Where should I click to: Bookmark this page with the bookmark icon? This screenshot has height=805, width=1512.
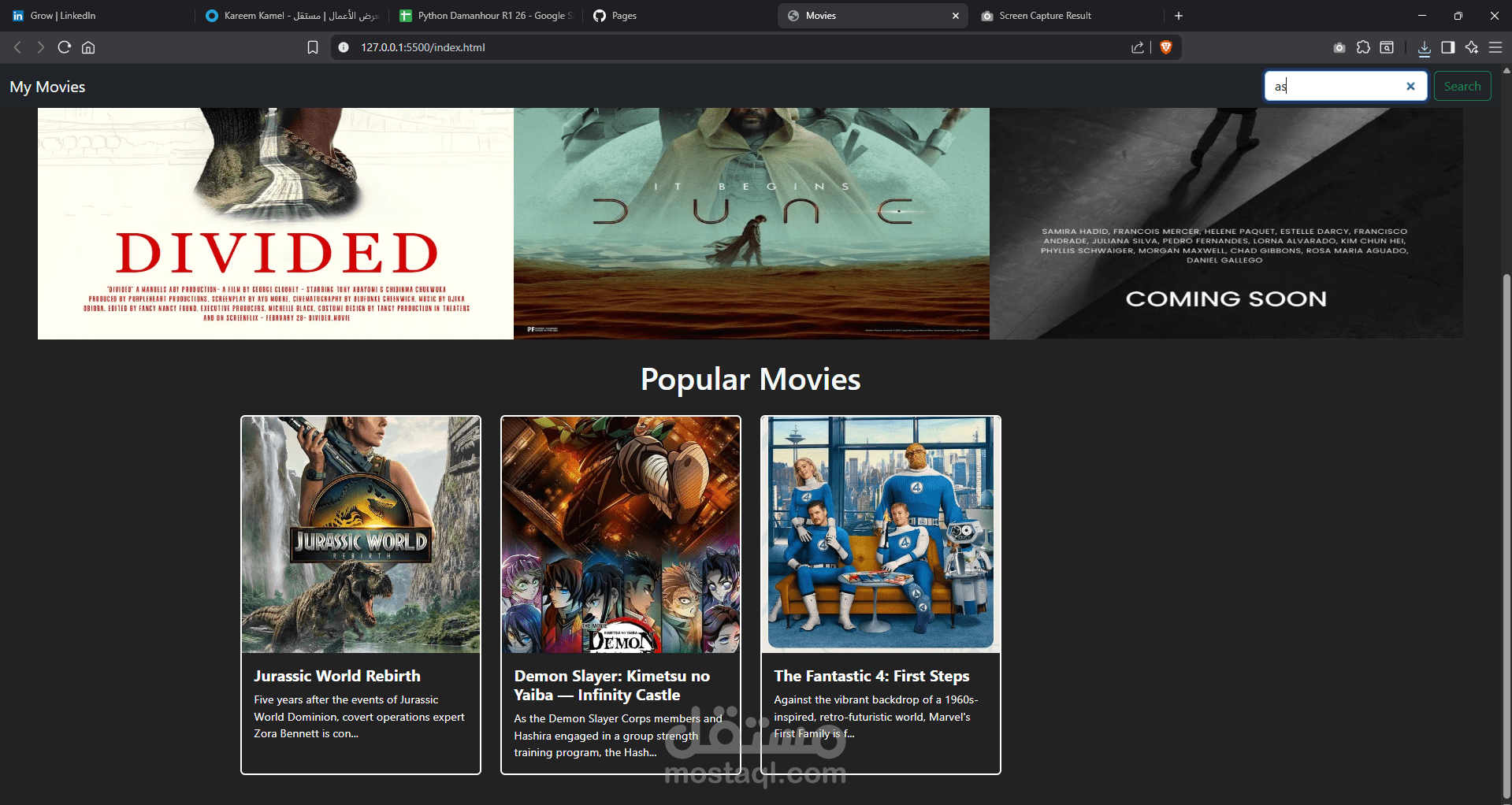[313, 47]
